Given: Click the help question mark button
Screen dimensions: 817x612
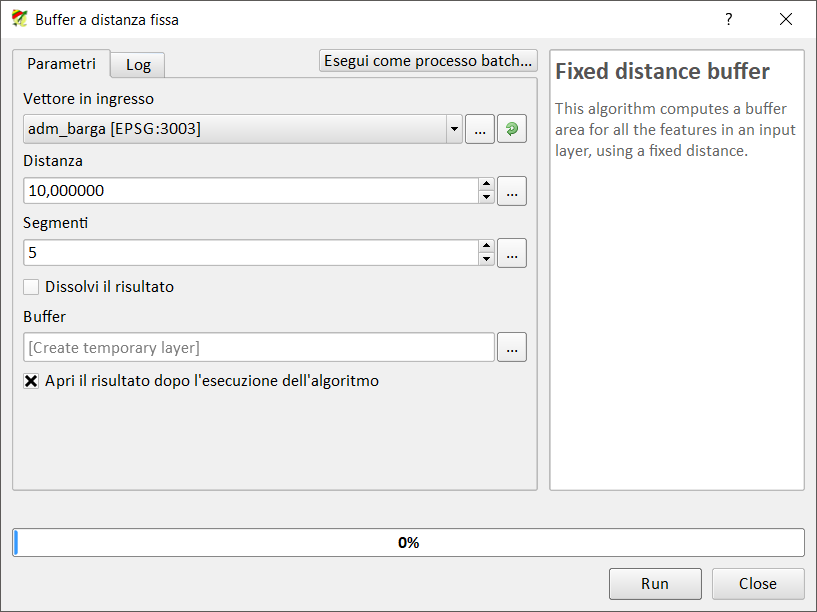Looking at the screenshot, I should [x=729, y=19].
